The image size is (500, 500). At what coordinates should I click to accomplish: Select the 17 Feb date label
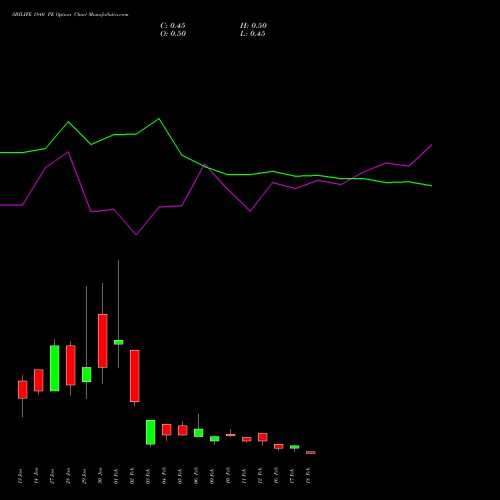(292, 476)
